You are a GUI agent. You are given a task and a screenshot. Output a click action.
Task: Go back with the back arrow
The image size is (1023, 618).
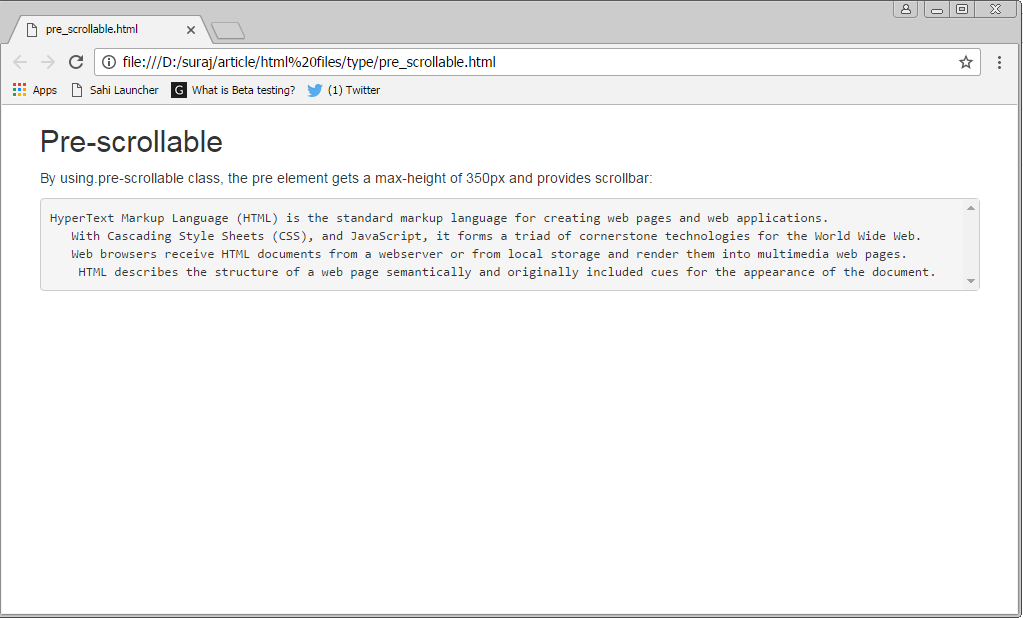(20, 62)
